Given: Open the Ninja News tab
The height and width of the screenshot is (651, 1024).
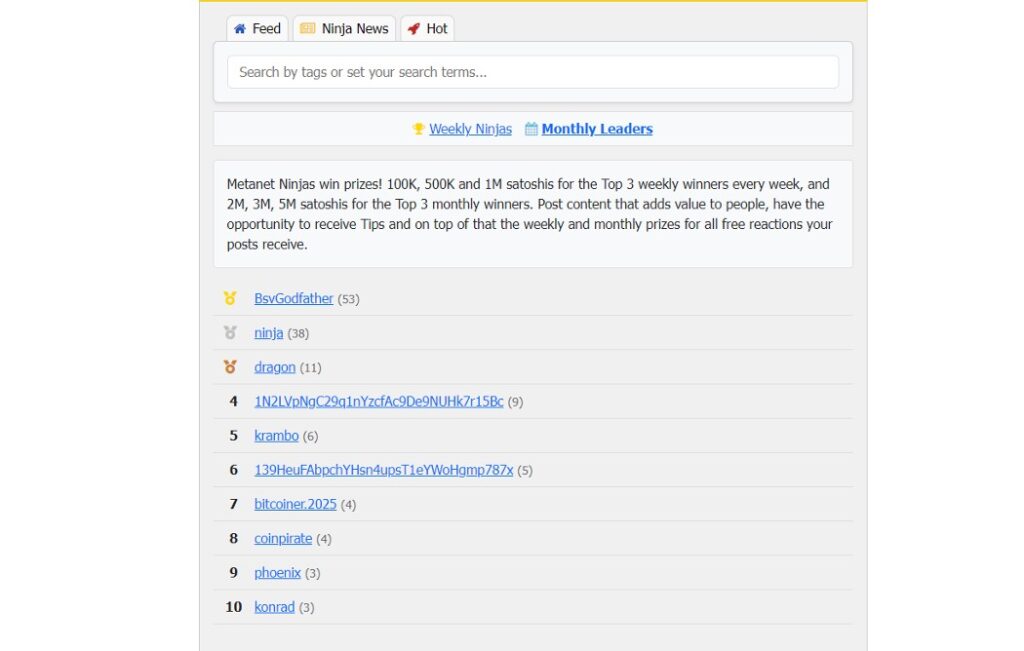Looking at the screenshot, I should coord(344,29).
